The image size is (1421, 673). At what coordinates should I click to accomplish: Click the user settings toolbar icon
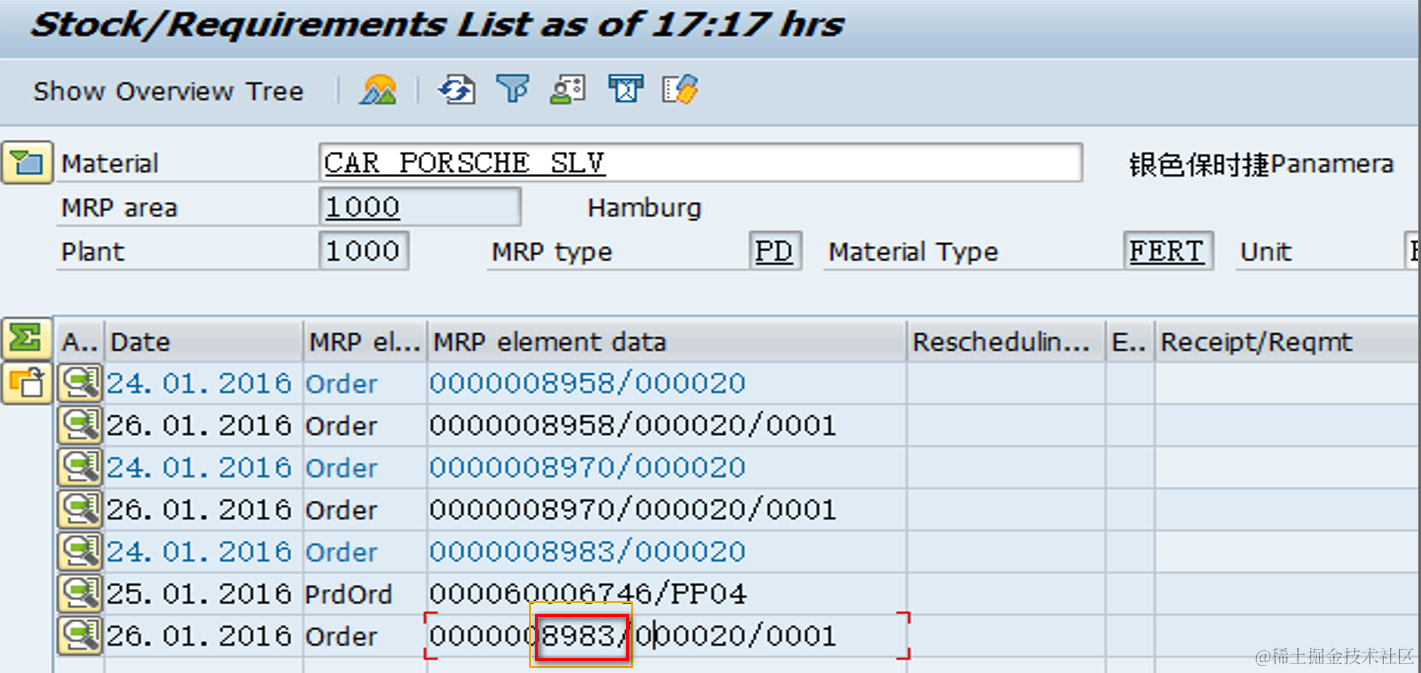(568, 90)
